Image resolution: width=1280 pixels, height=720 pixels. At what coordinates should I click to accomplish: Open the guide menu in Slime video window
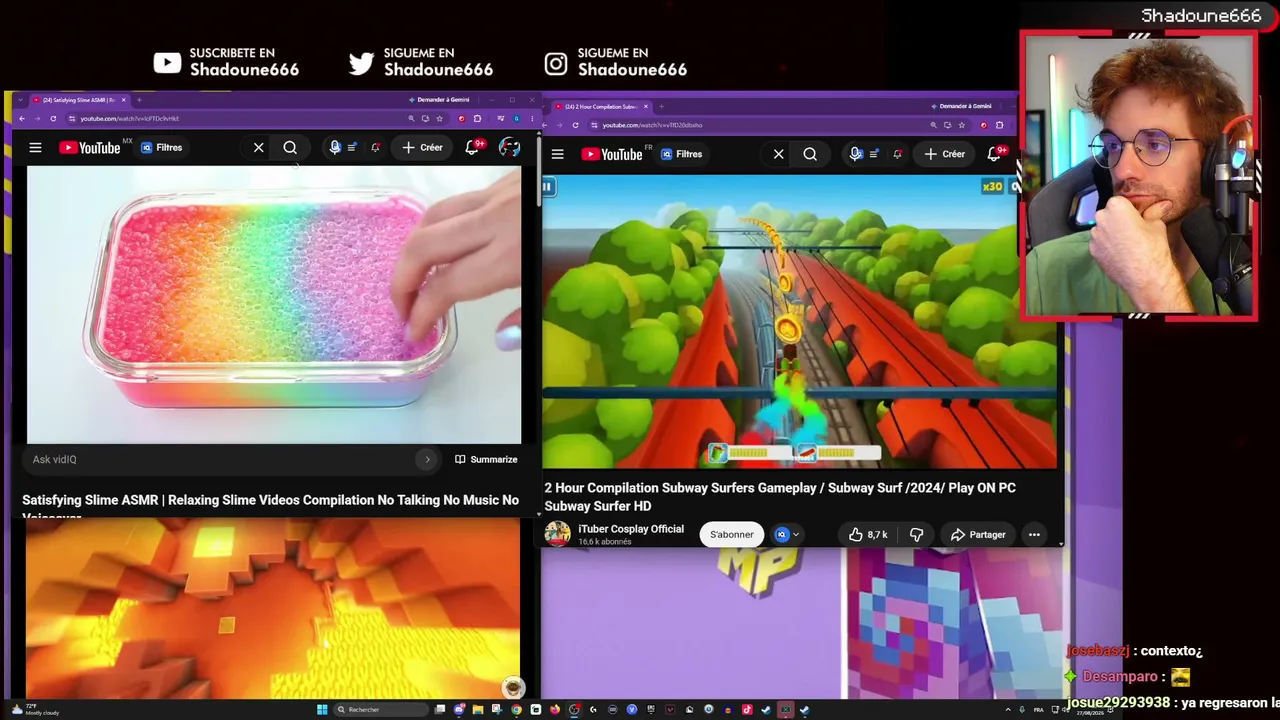pyautogui.click(x=35, y=147)
